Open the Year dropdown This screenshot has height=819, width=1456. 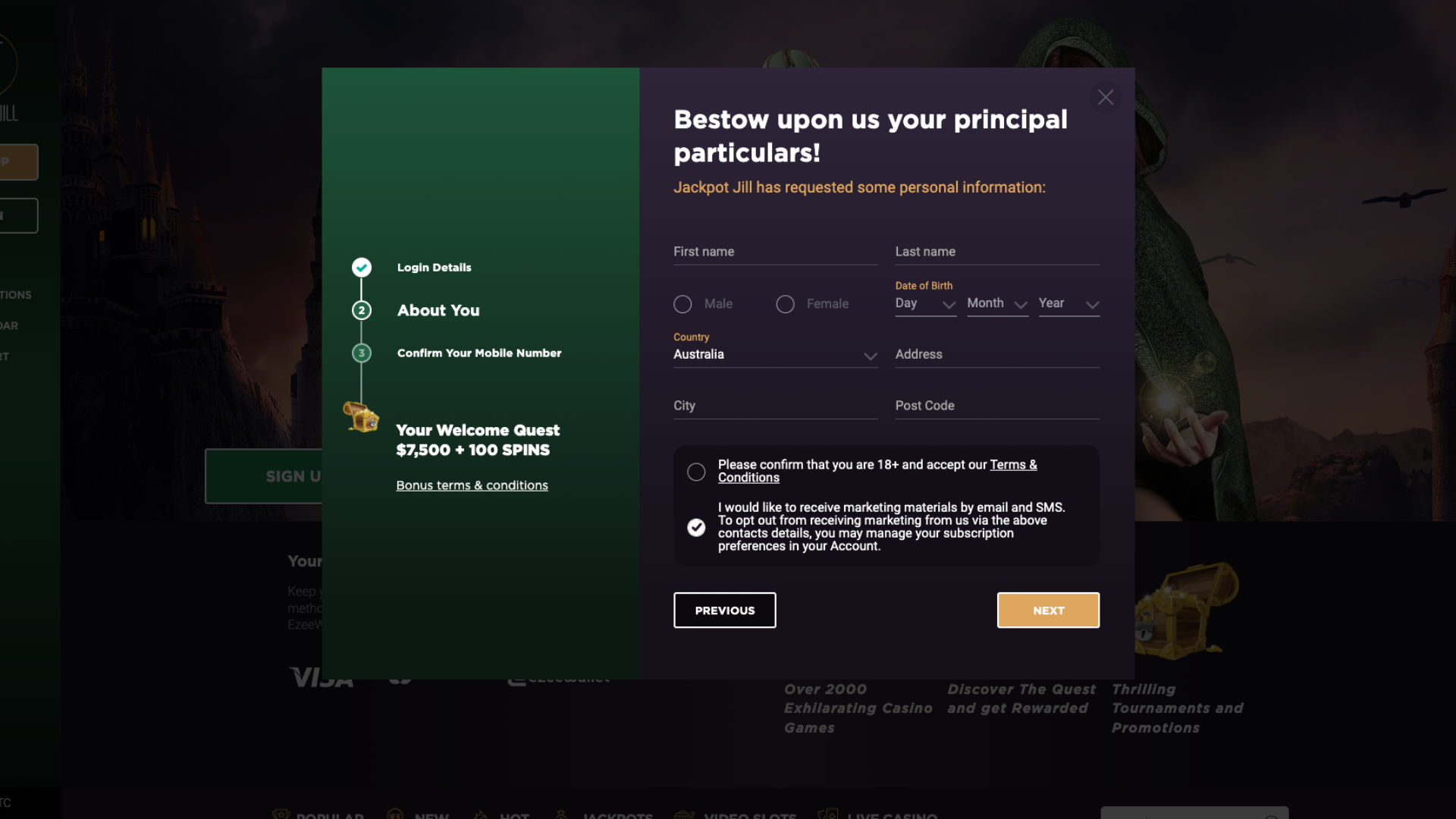[1068, 303]
